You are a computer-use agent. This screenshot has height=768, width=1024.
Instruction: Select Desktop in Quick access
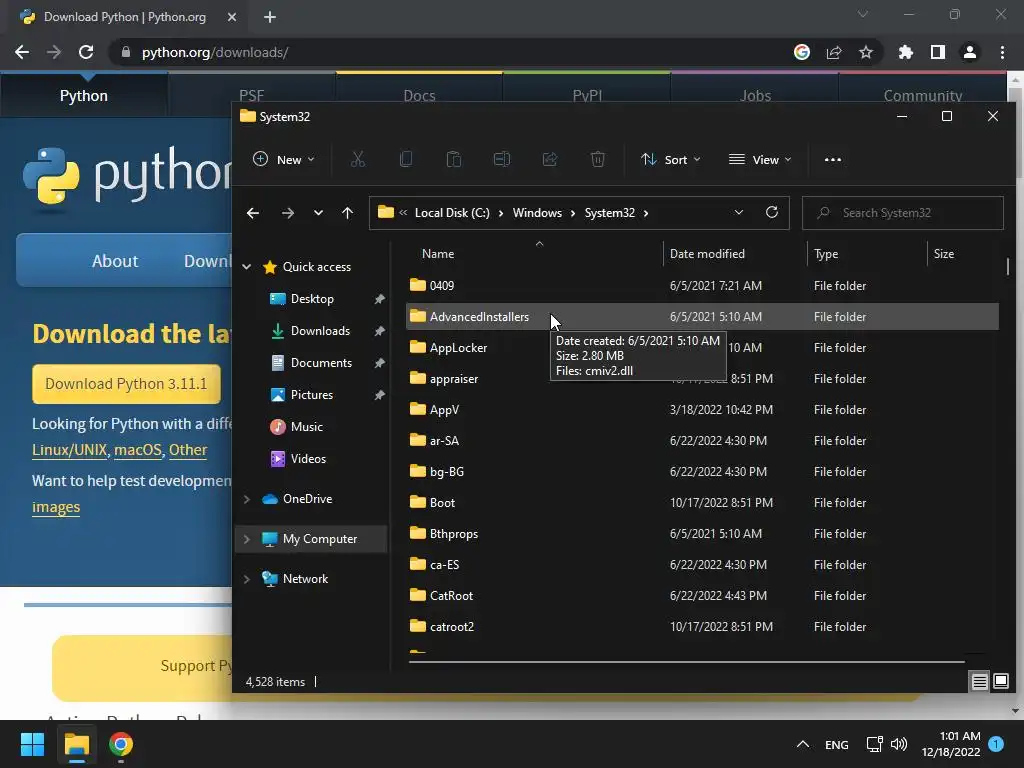pyautogui.click(x=312, y=298)
